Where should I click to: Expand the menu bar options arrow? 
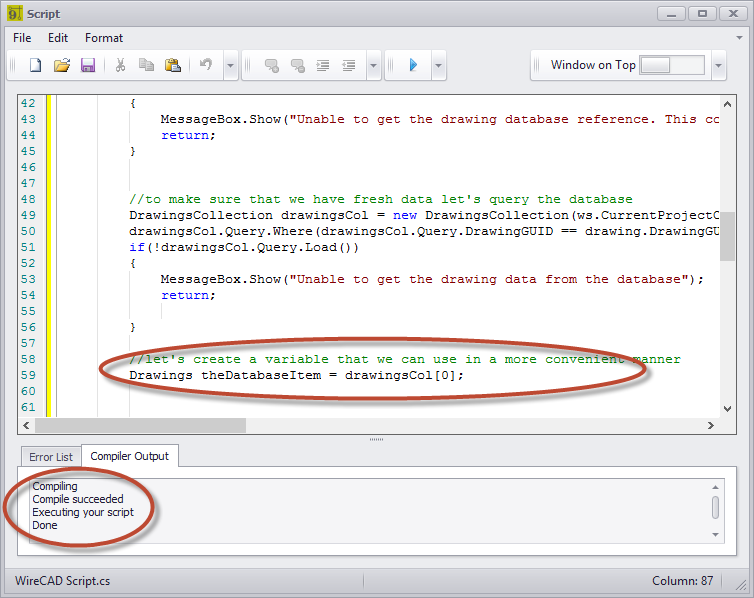click(x=739, y=37)
